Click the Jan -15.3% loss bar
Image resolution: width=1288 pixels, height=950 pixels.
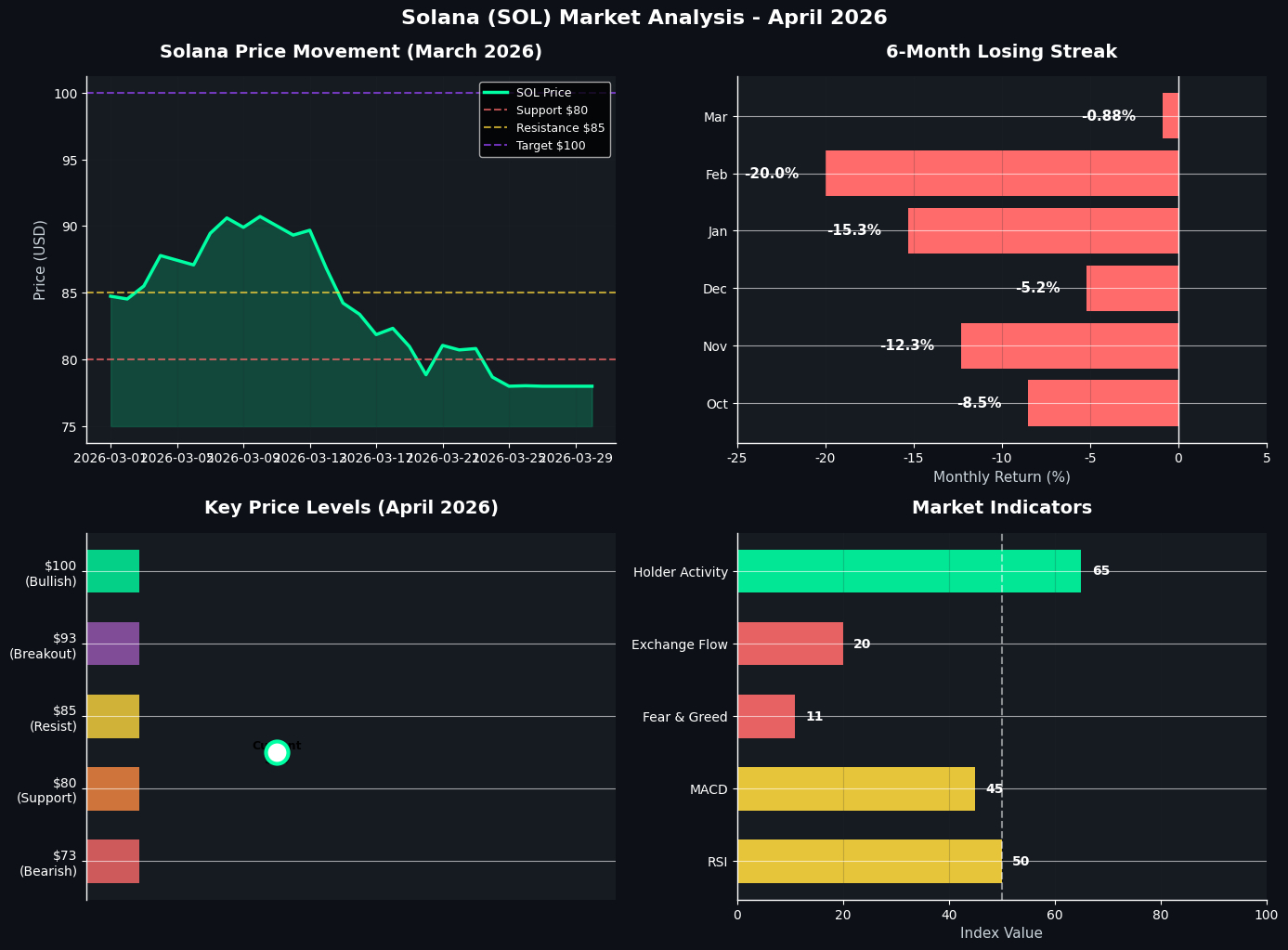pyautogui.click(x=1044, y=231)
